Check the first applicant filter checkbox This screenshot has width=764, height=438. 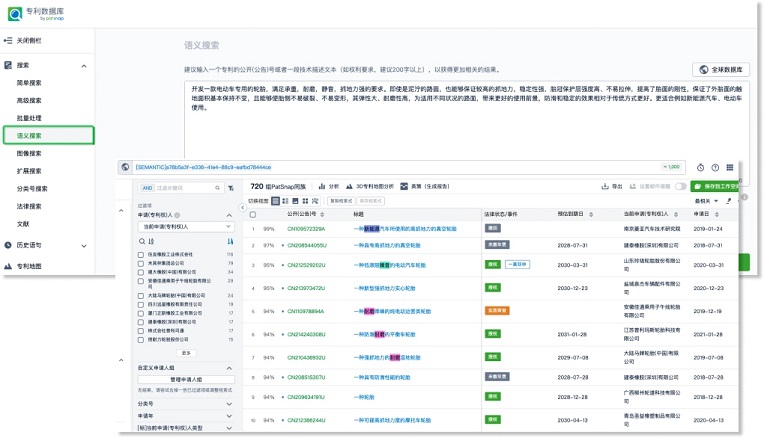(x=141, y=255)
